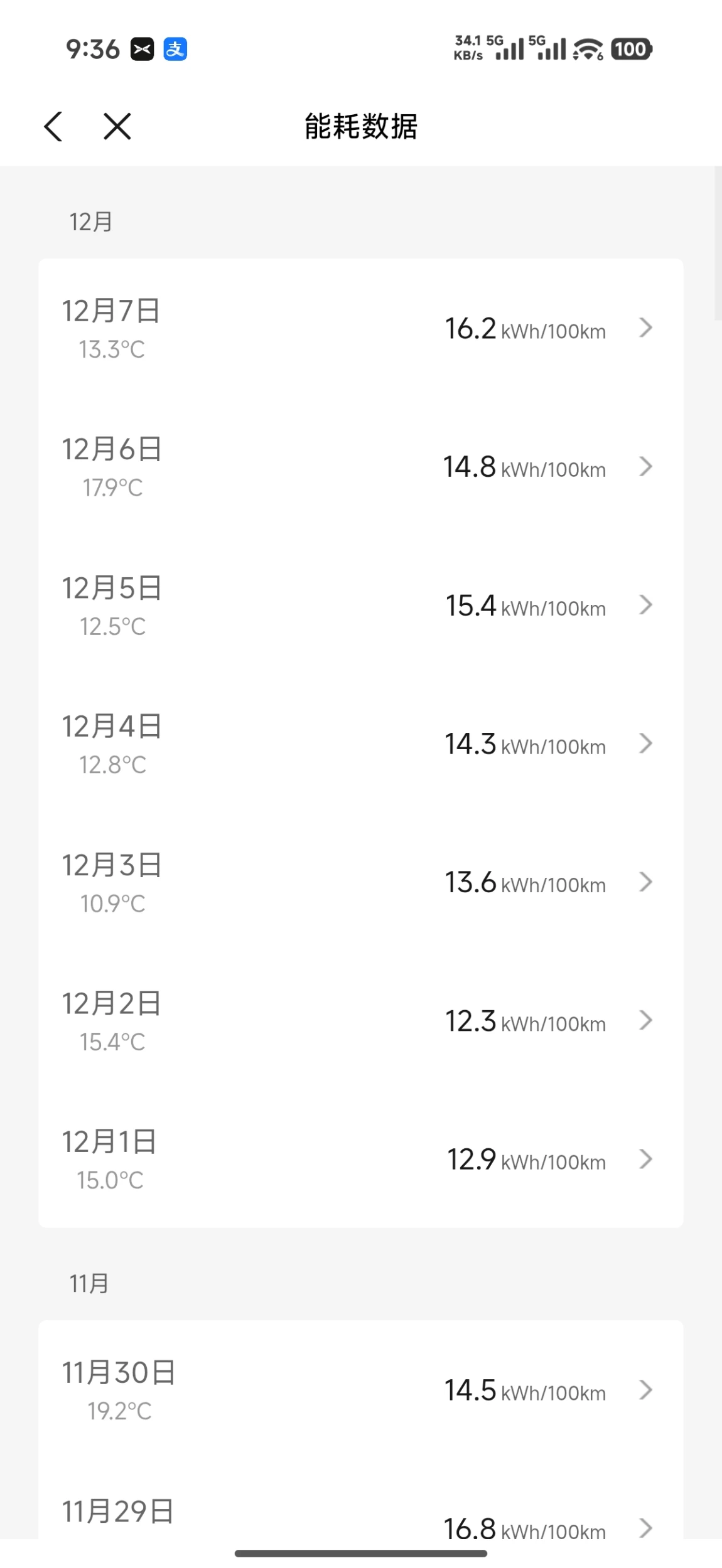Tap the back arrow icon

(53, 127)
